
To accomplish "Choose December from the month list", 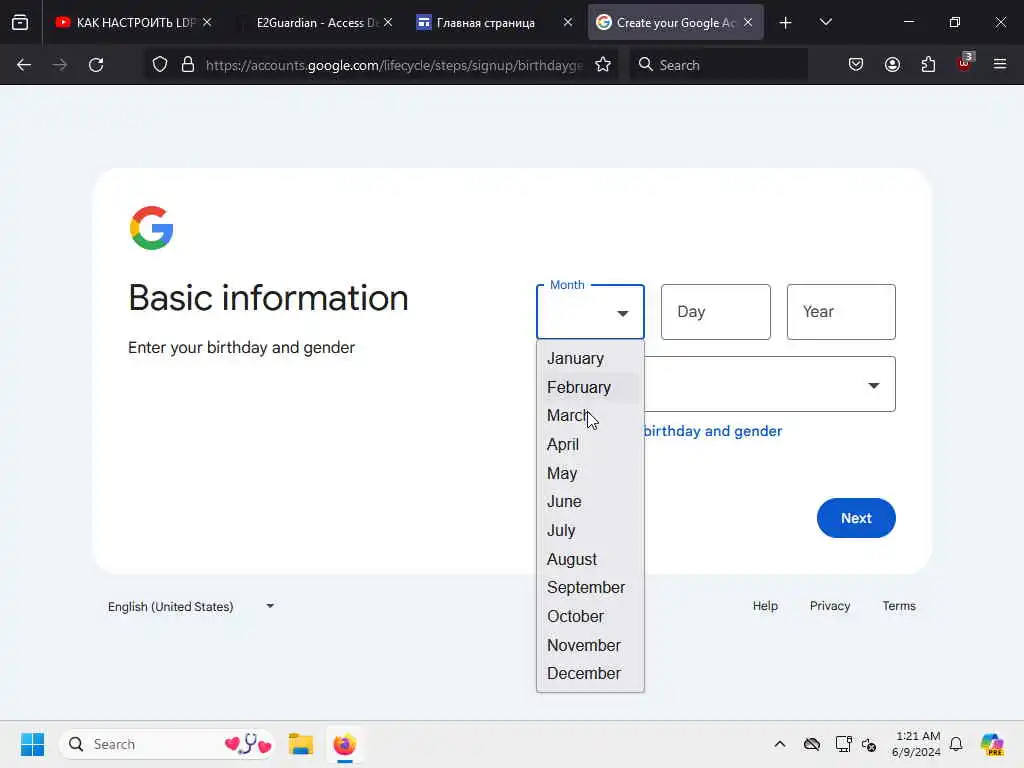I will (x=590, y=673).
